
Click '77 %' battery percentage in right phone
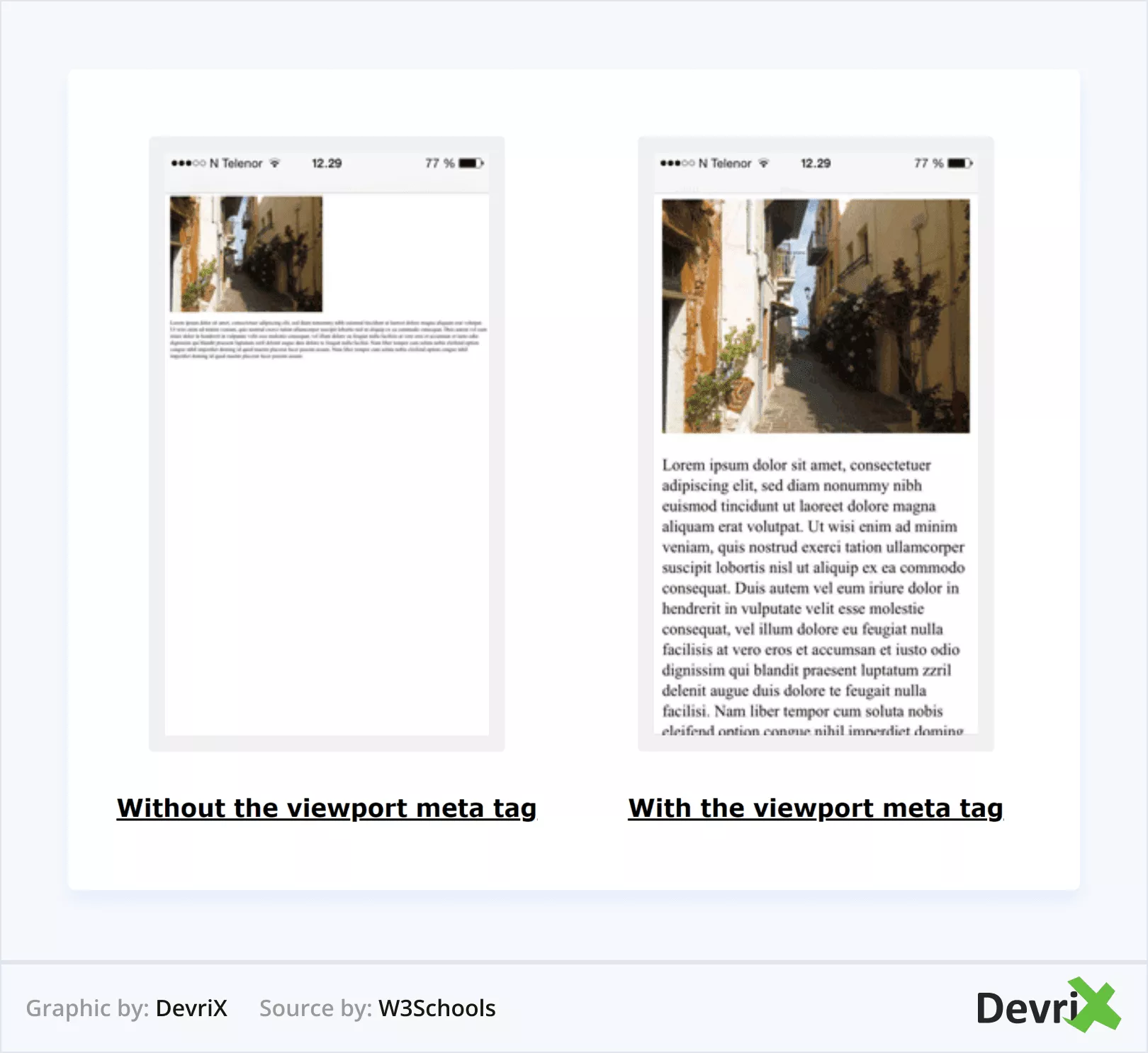(x=929, y=163)
